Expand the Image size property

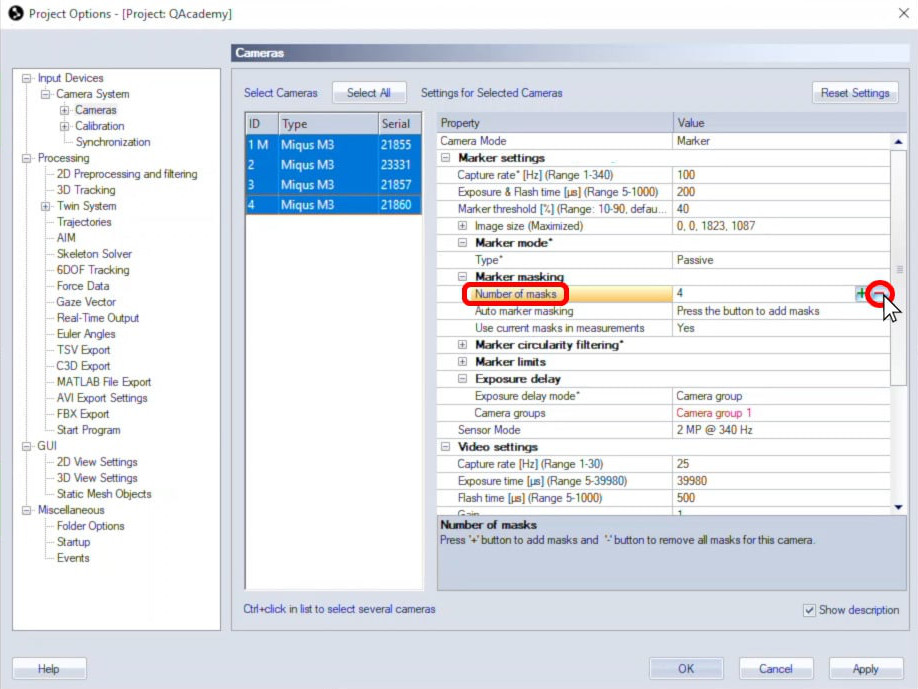(x=463, y=226)
